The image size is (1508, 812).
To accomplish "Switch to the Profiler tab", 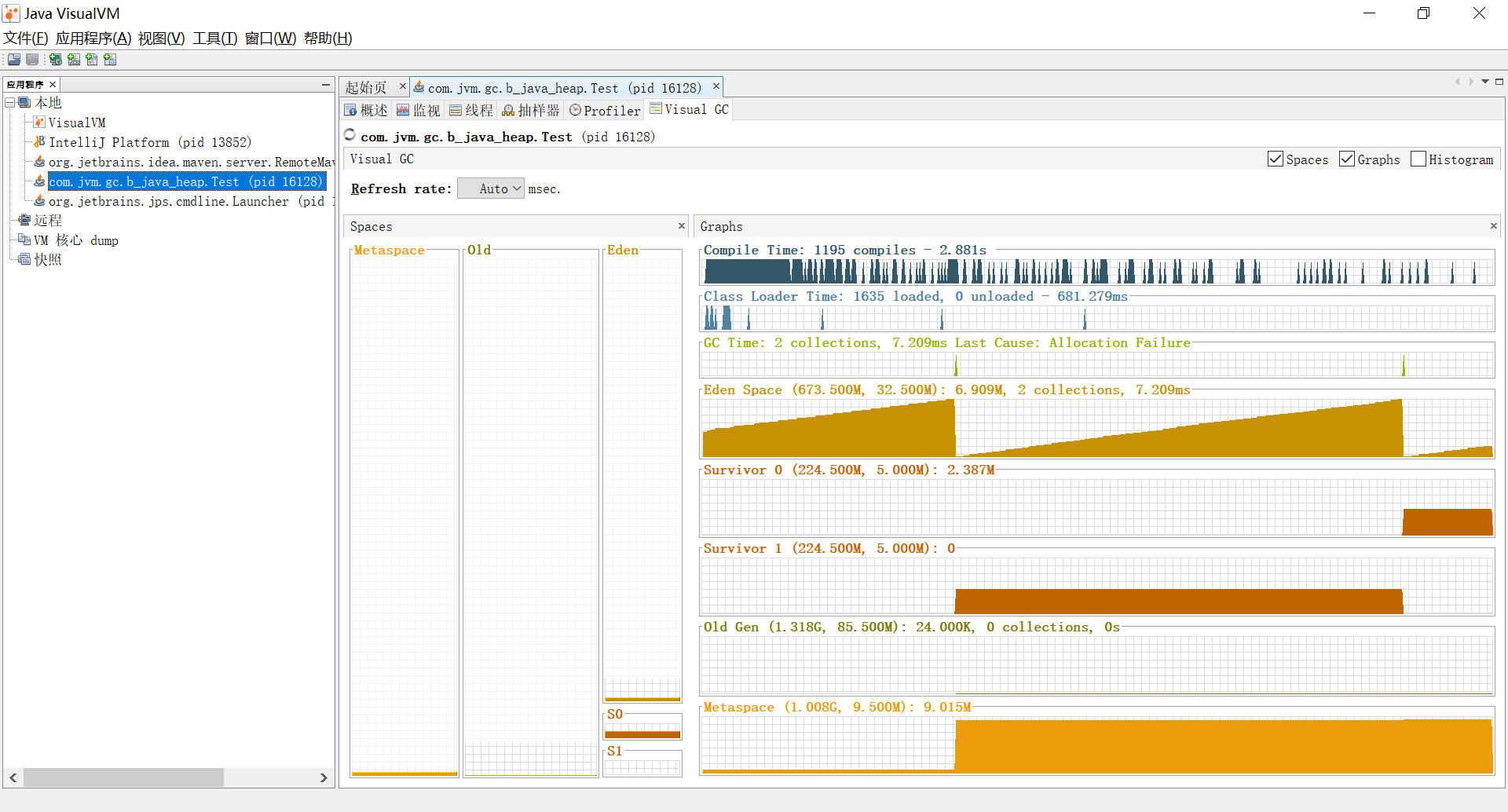I will click(605, 111).
